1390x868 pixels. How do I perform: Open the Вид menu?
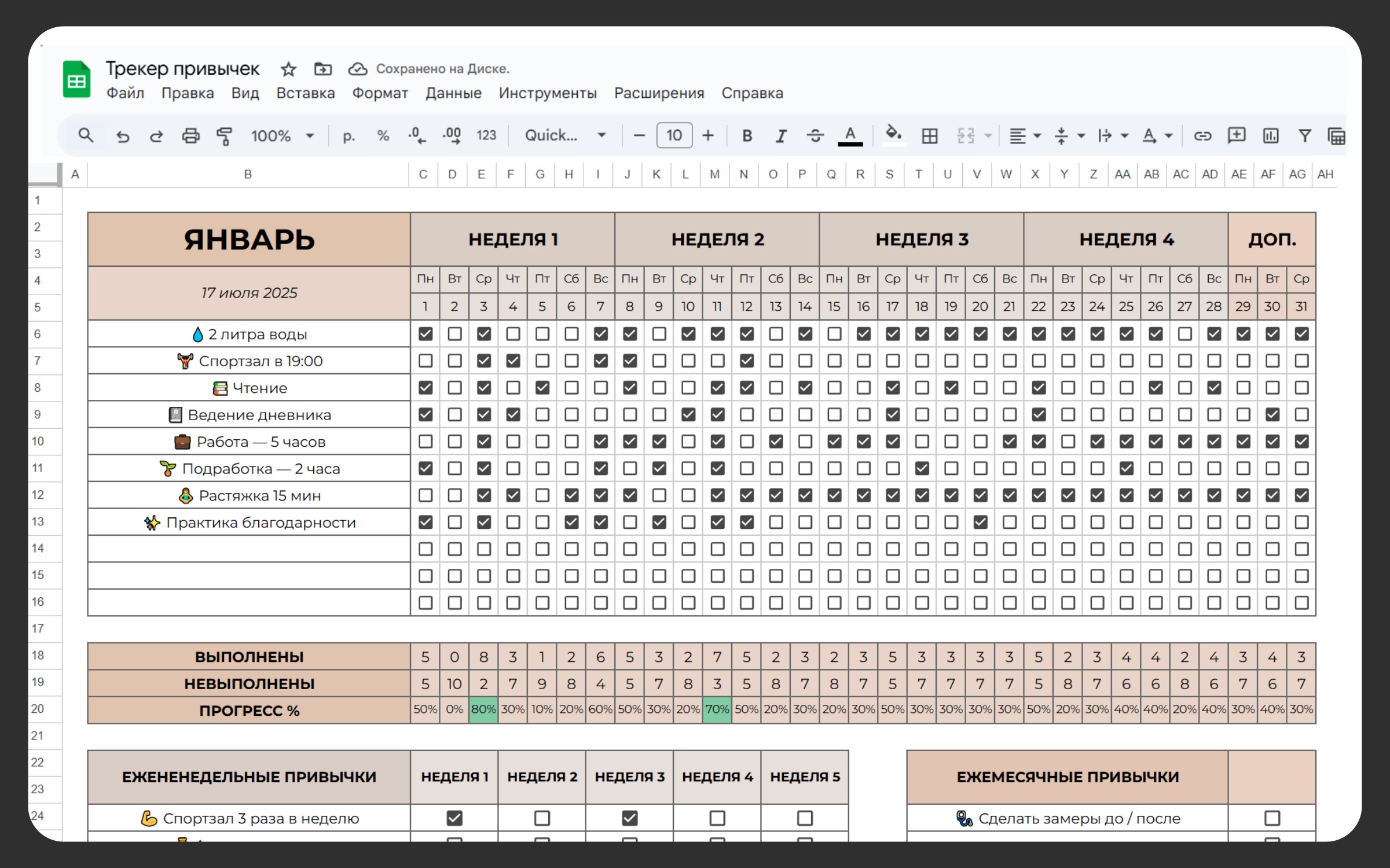coord(245,93)
